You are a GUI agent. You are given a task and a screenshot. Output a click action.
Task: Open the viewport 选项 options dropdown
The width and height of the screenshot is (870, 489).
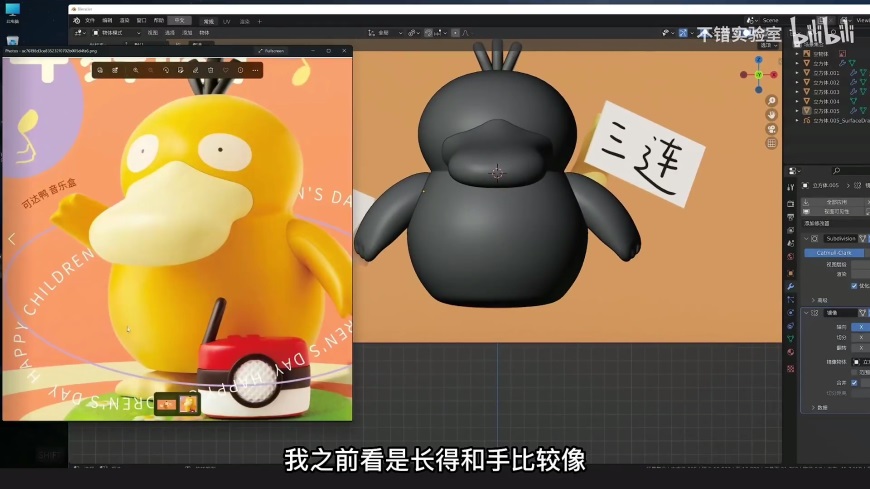tap(769, 45)
